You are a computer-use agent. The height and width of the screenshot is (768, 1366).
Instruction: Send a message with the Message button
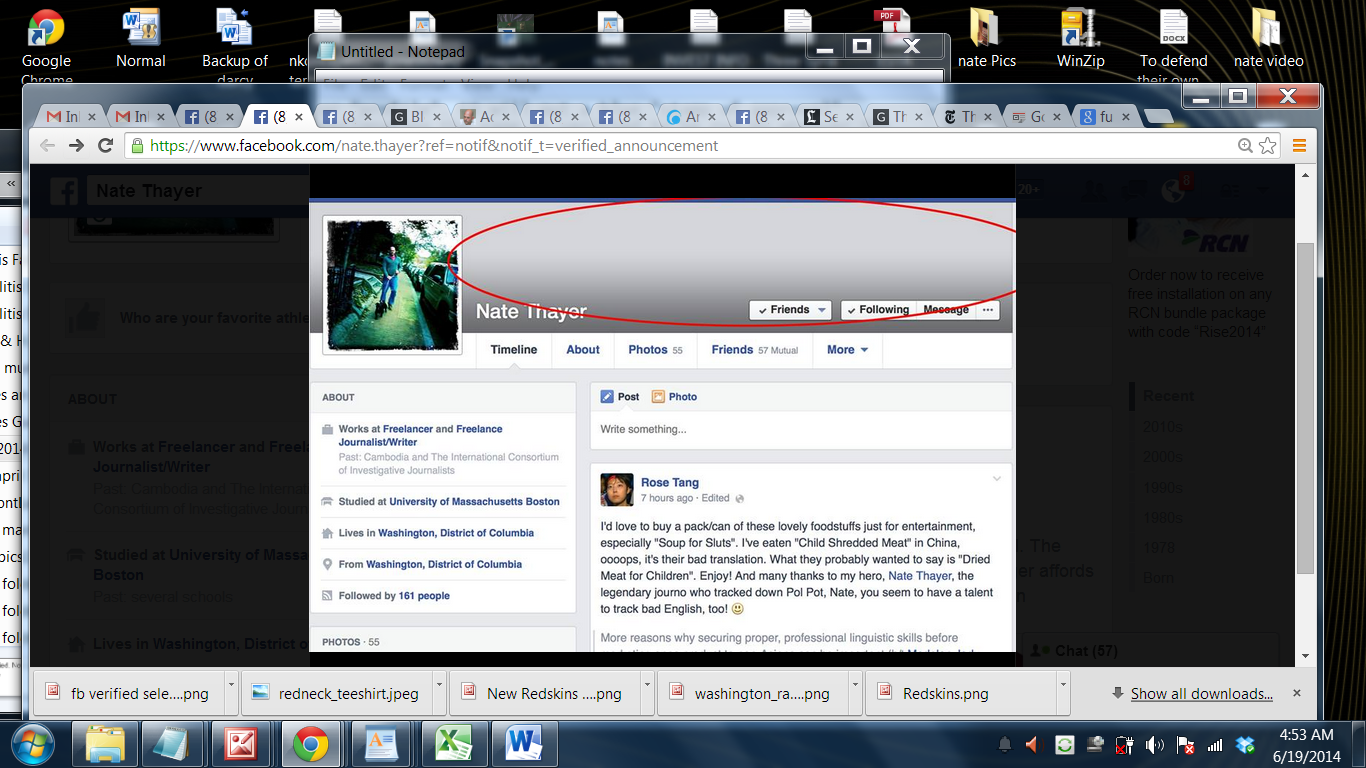[945, 310]
